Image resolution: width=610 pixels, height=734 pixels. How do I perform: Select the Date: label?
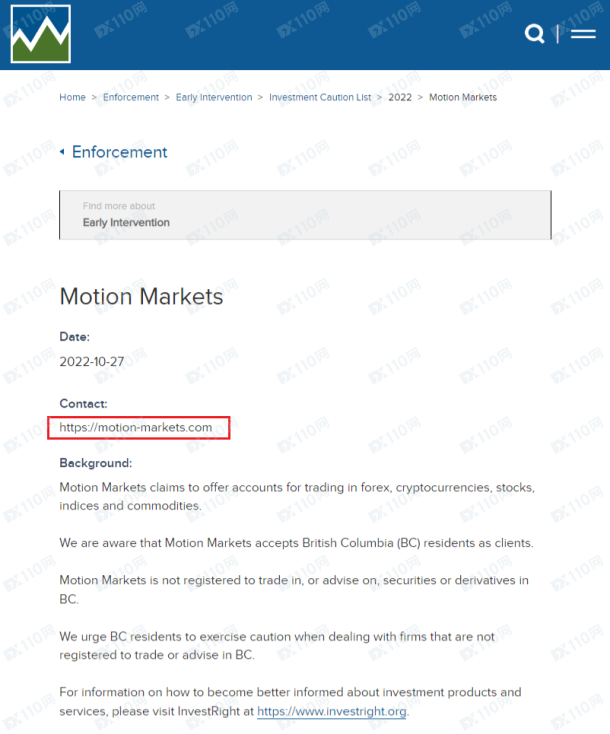[x=74, y=337]
